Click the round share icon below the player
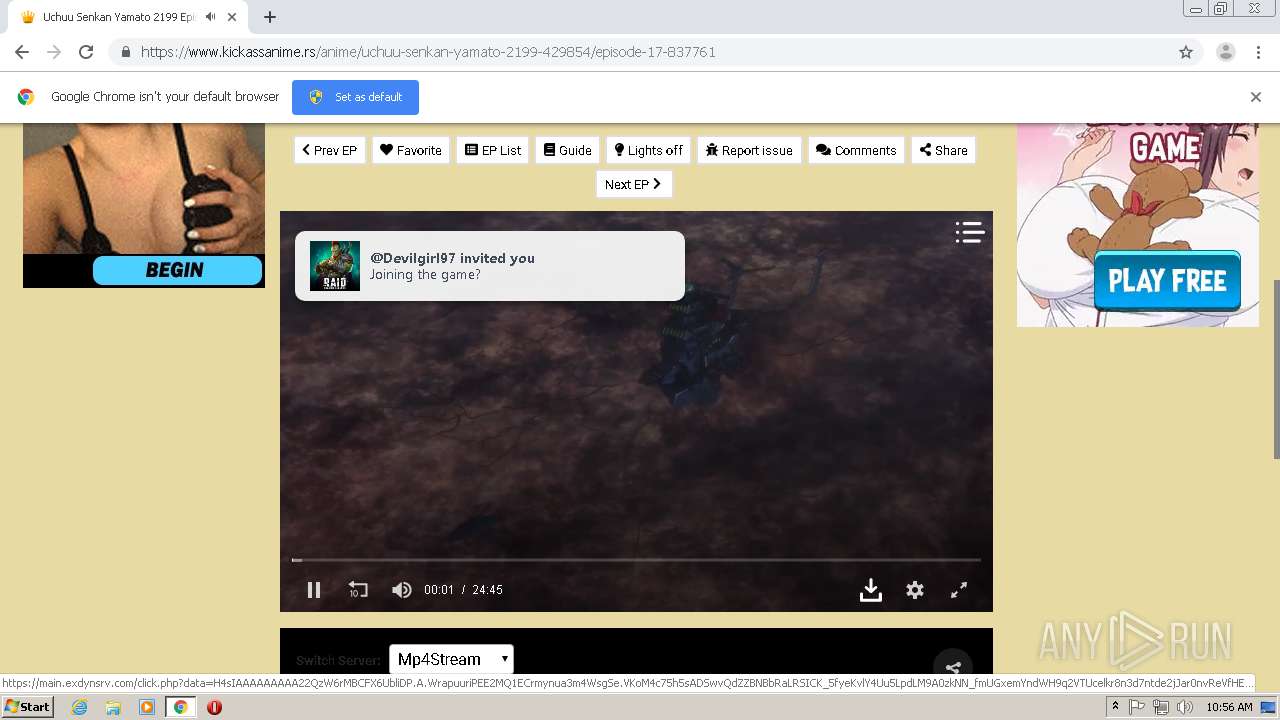Viewport: 1280px width, 720px height. pos(953,668)
